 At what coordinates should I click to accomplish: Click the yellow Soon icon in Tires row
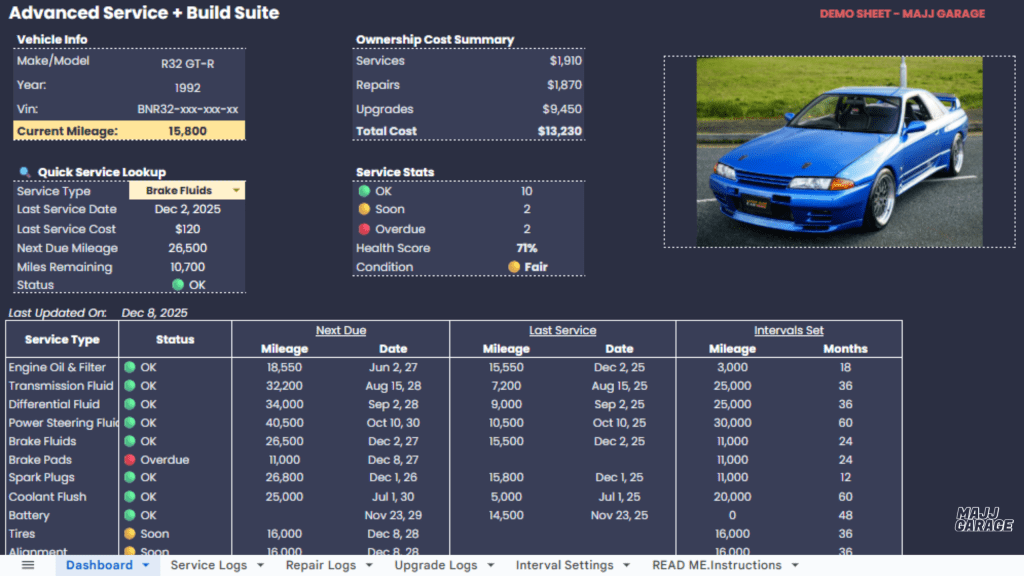129,534
